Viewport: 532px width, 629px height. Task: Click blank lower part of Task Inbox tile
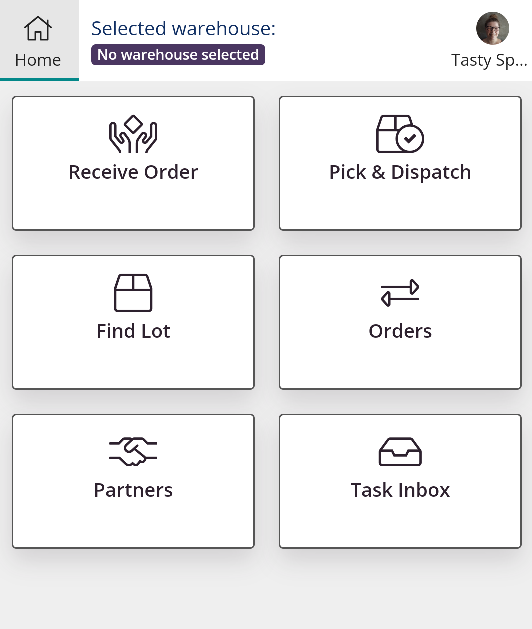(x=400, y=523)
